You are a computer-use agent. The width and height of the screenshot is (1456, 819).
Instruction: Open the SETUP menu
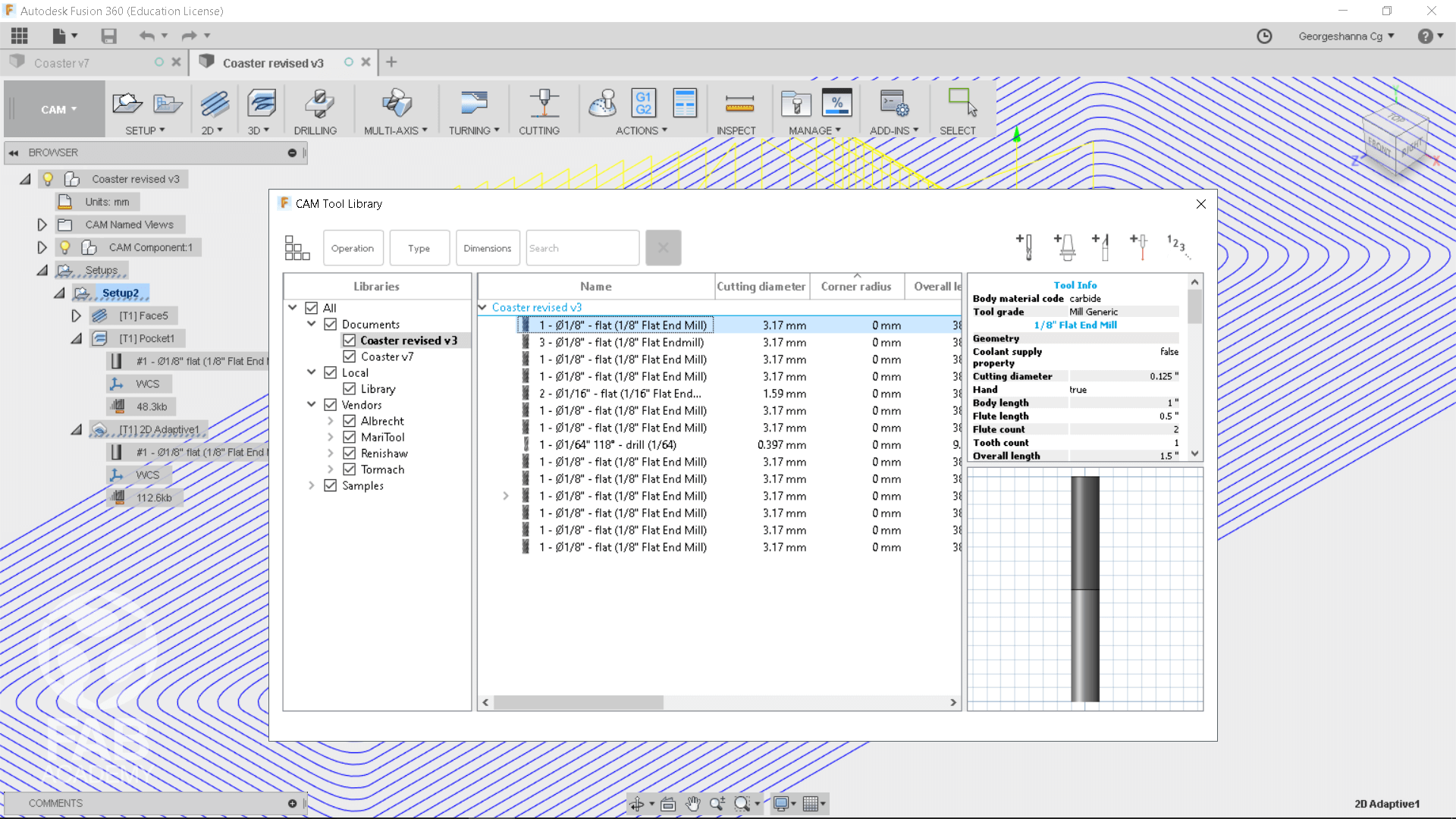click(145, 130)
